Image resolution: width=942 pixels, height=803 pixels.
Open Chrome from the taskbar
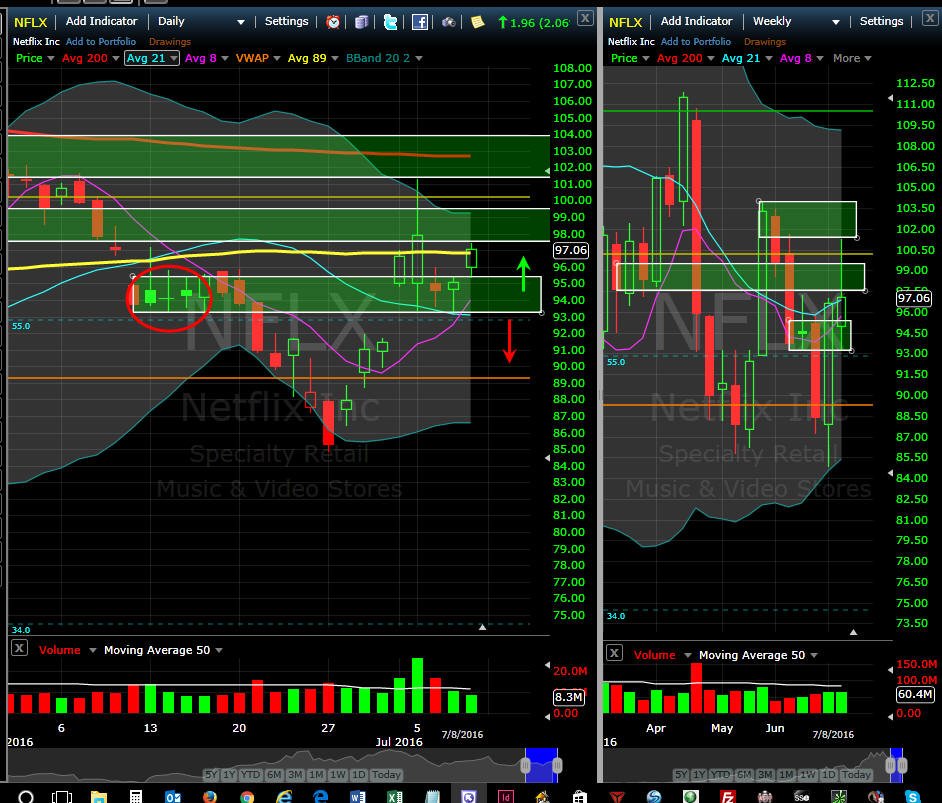(x=247, y=796)
